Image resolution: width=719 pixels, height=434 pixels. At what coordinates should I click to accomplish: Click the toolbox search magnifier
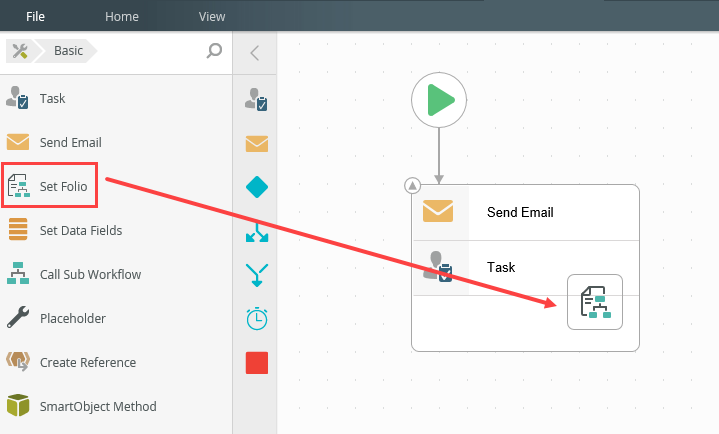pyautogui.click(x=214, y=50)
